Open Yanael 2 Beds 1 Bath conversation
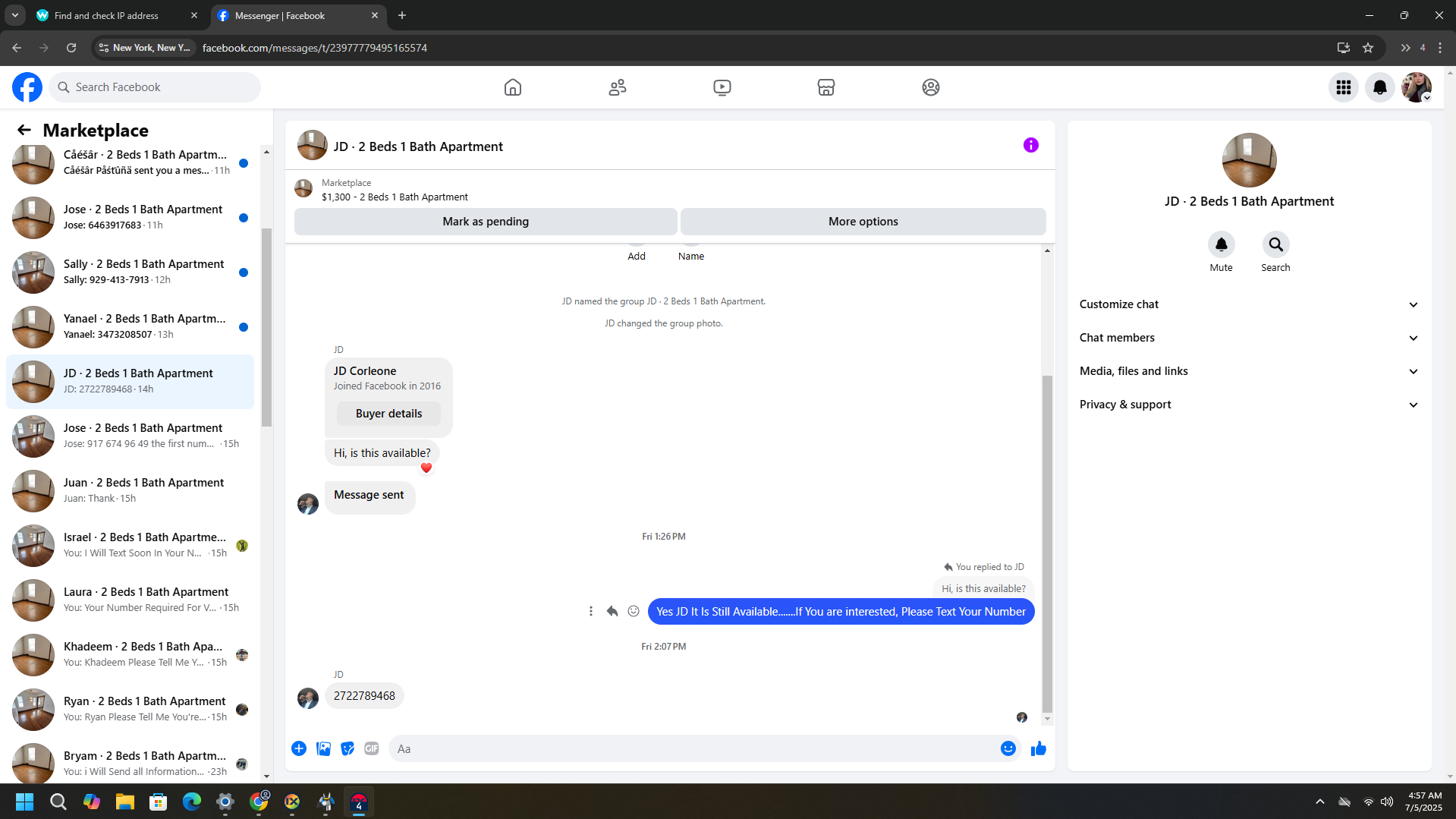Screen dimensions: 1456x819 tap(131, 326)
